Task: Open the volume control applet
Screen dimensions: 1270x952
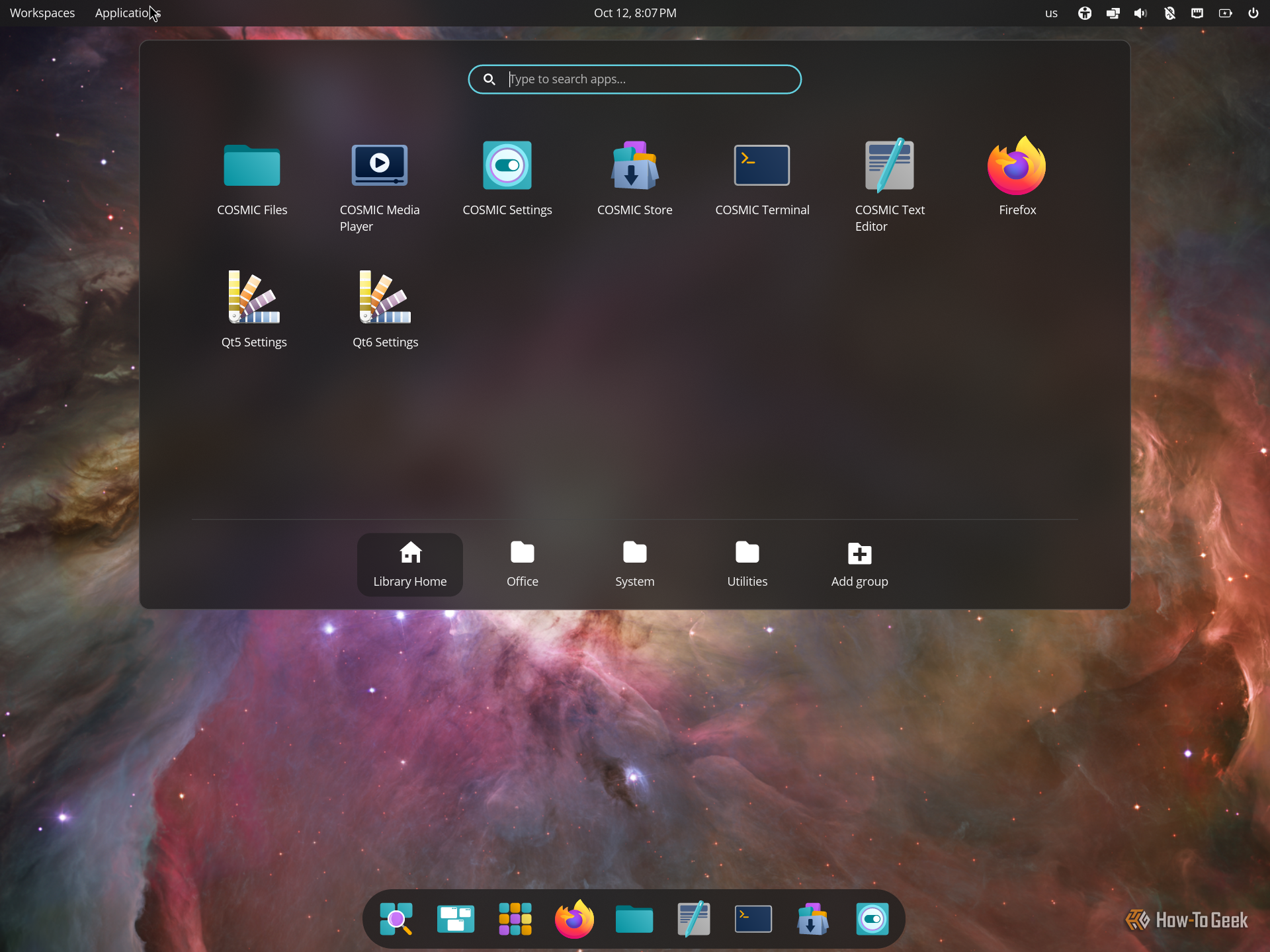Action: coord(1141,13)
